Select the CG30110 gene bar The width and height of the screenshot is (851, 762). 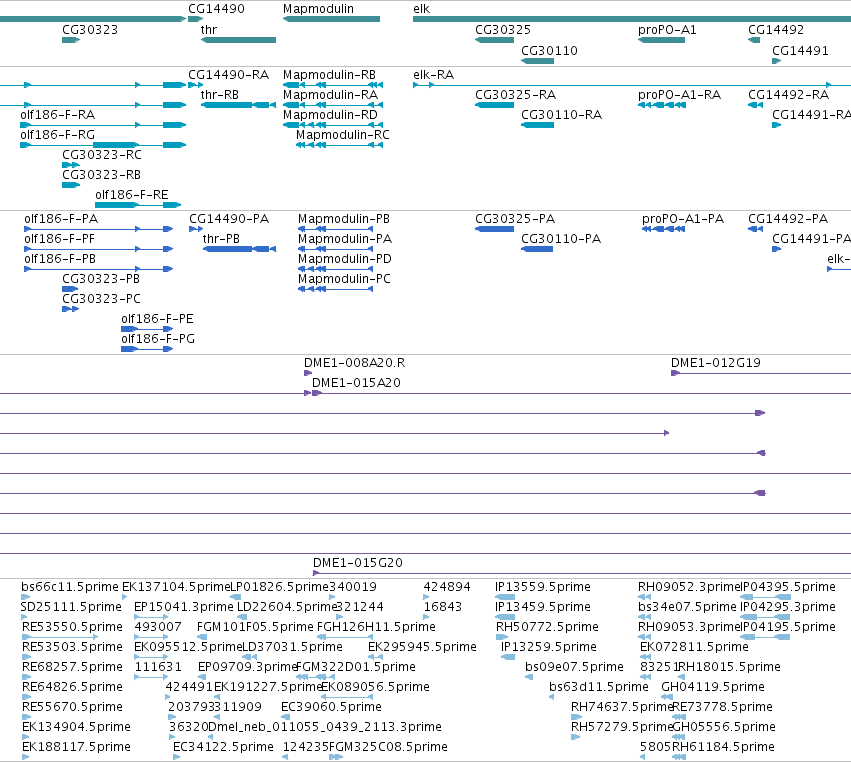click(537, 61)
